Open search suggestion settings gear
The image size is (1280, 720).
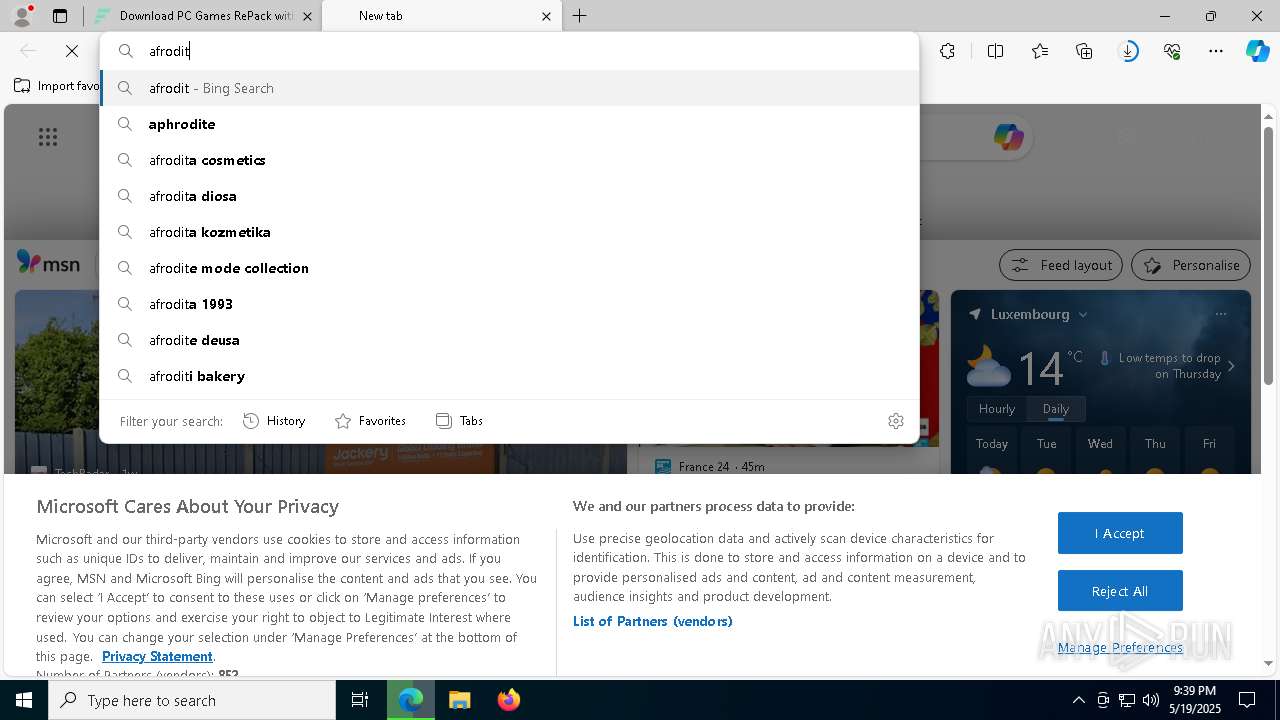coord(896,421)
